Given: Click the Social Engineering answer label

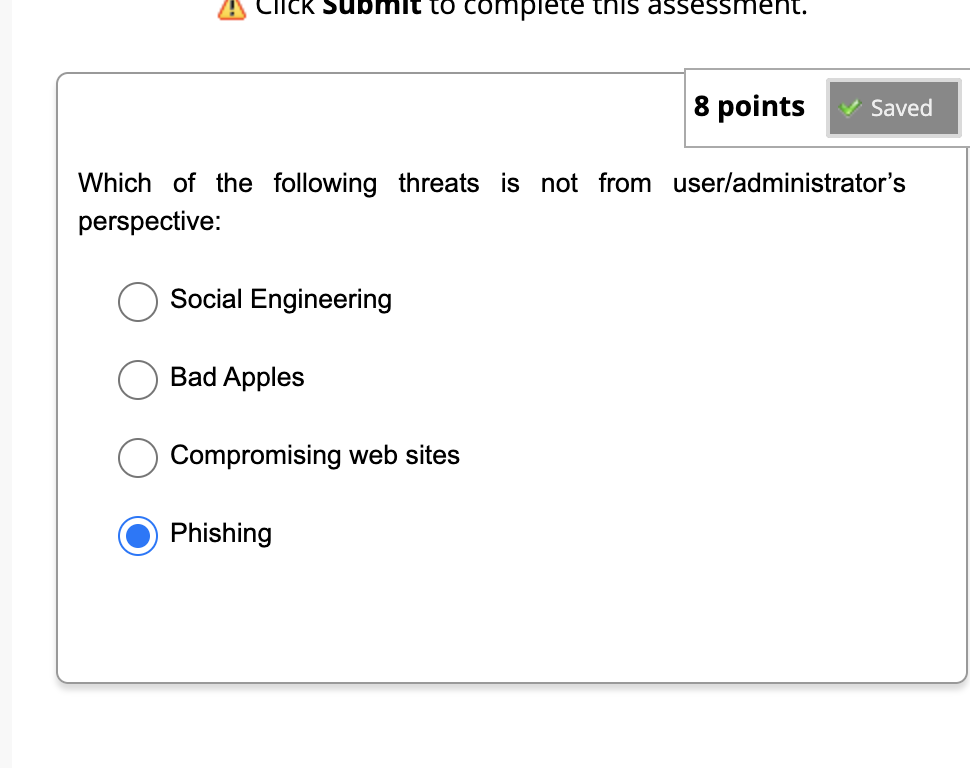Looking at the screenshot, I should click(281, 300).
